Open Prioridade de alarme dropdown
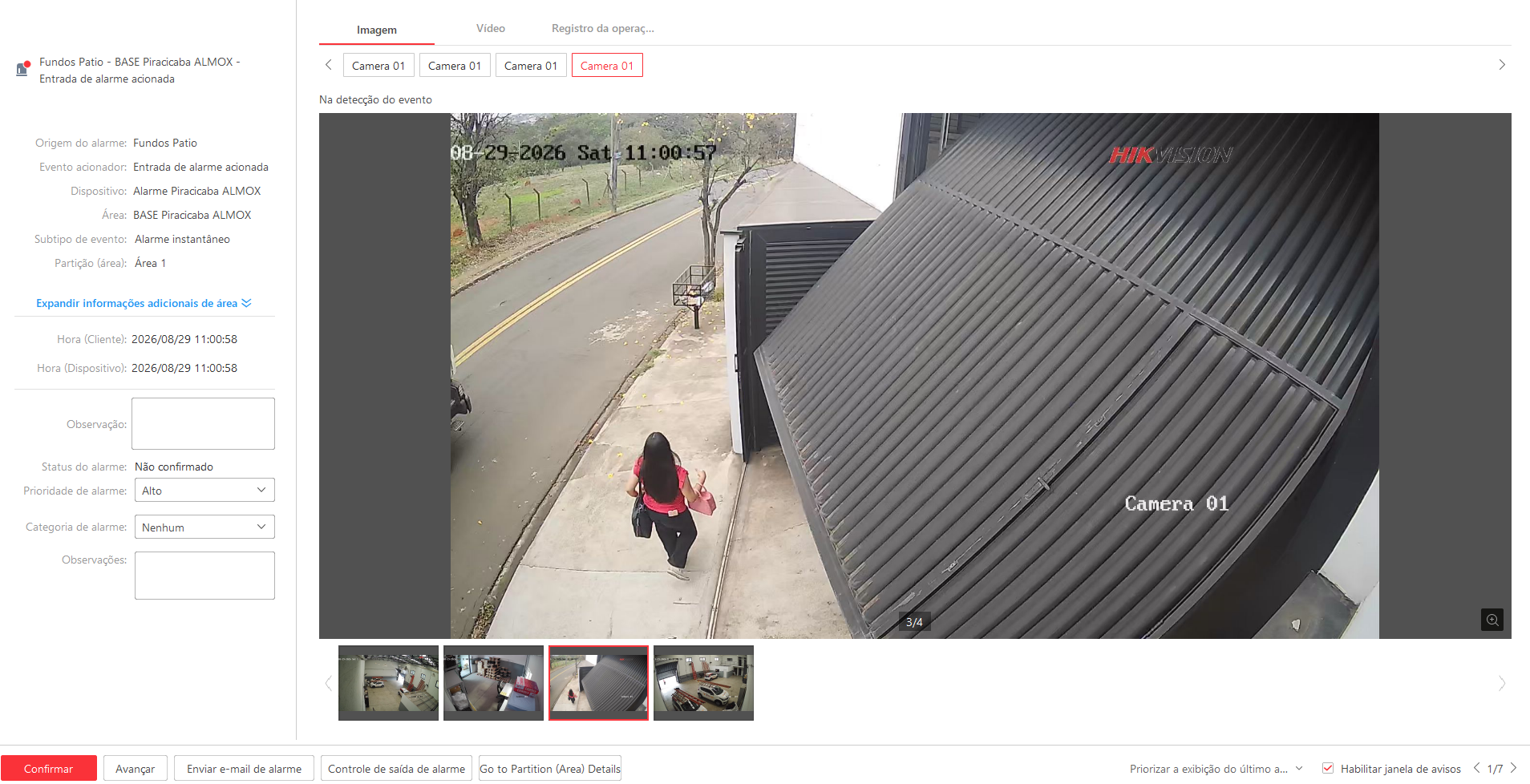Viewport: 1530px width, 784px height. click(x=204, y=490)
